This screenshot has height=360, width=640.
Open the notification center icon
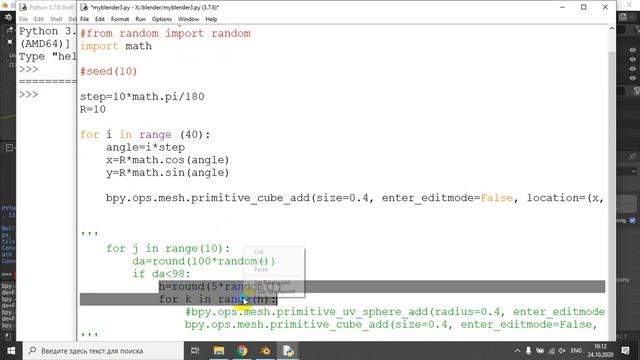pos(625,351)
